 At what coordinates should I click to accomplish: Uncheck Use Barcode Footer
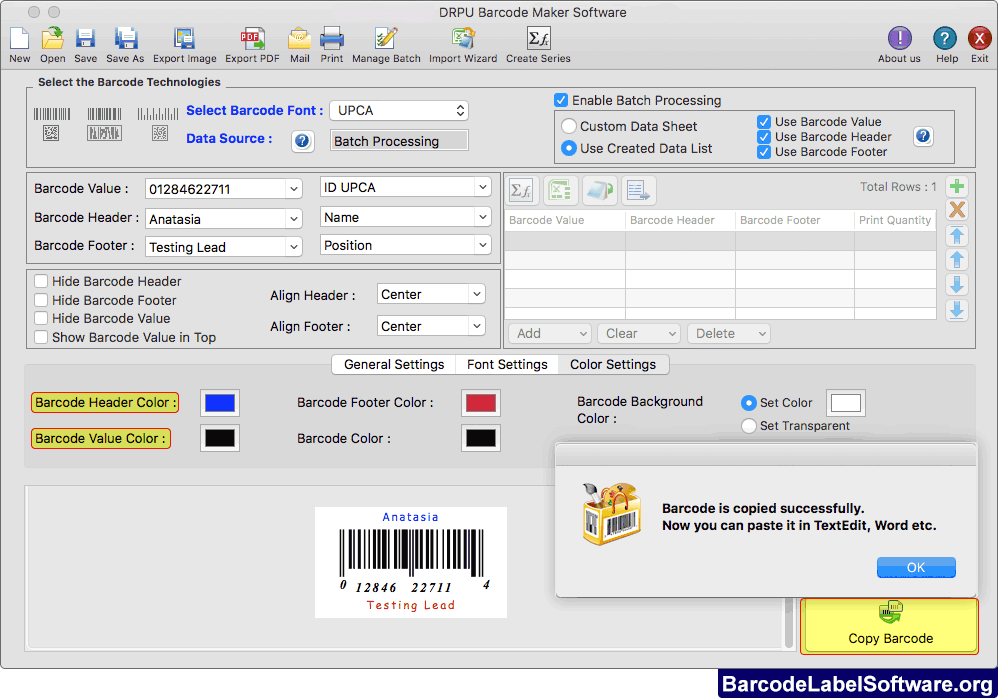[764, 152]
